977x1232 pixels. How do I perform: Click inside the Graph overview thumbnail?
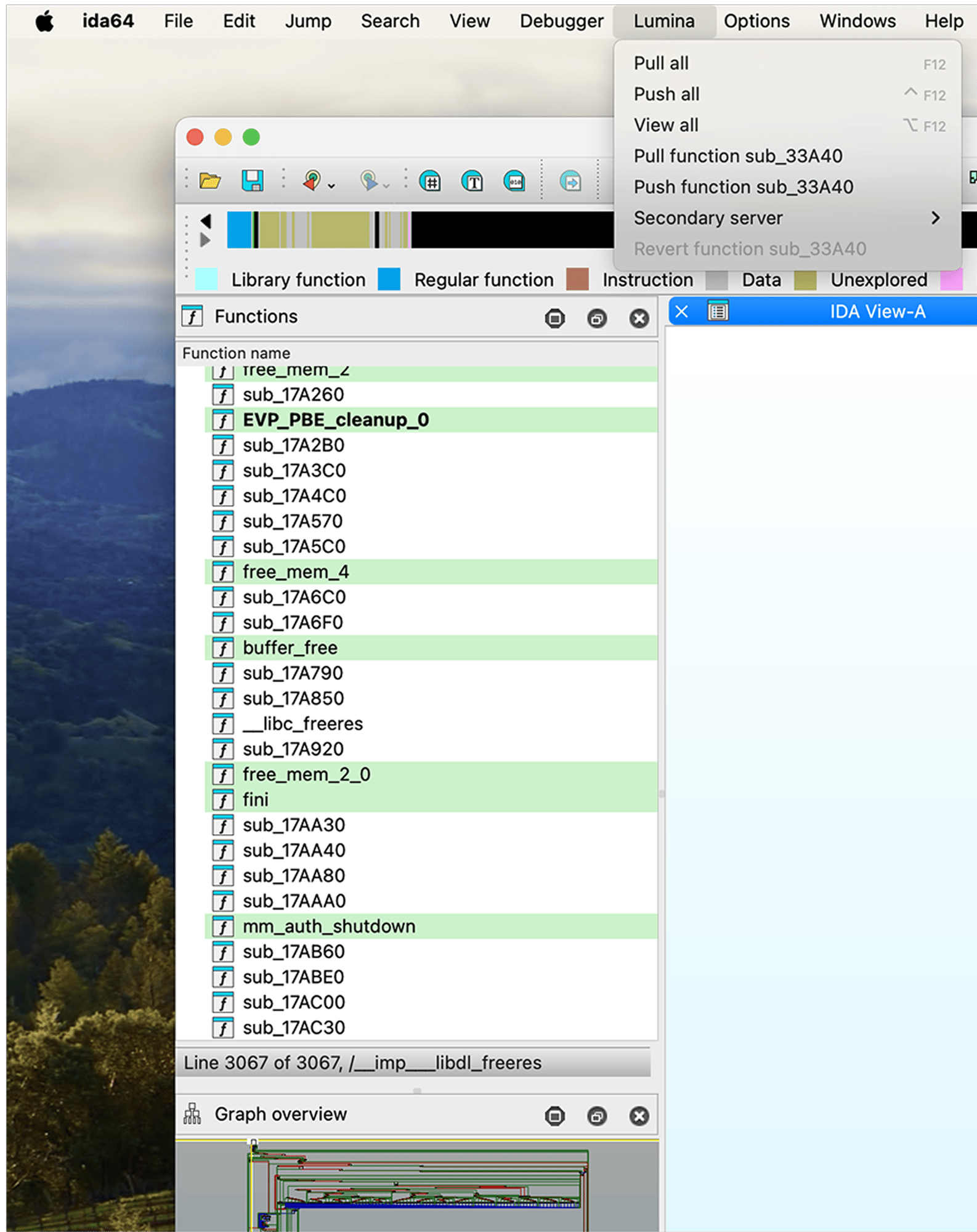[417, 1186]
